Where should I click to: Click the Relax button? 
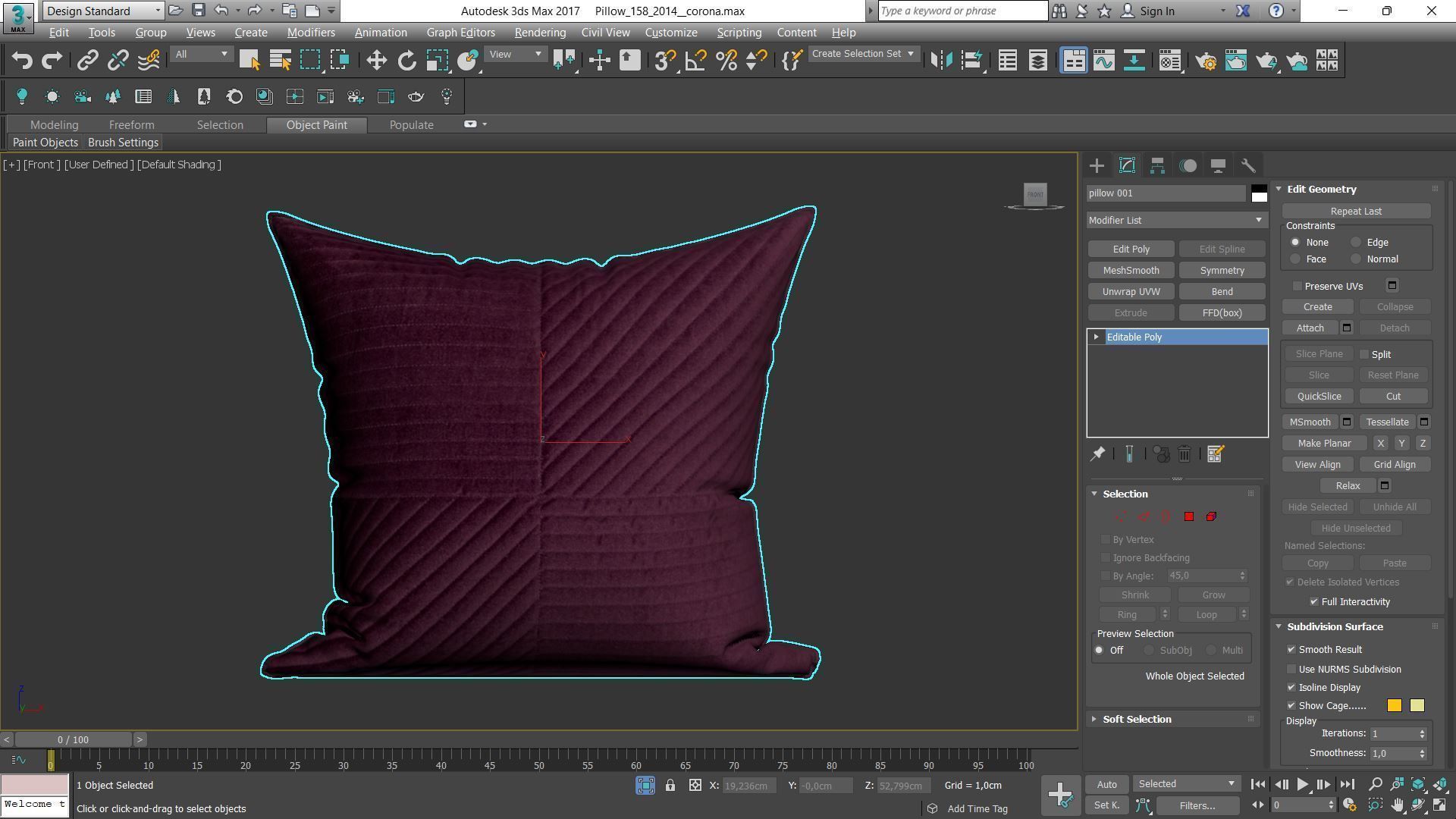pyautogui.click(x=1348, y=486)
